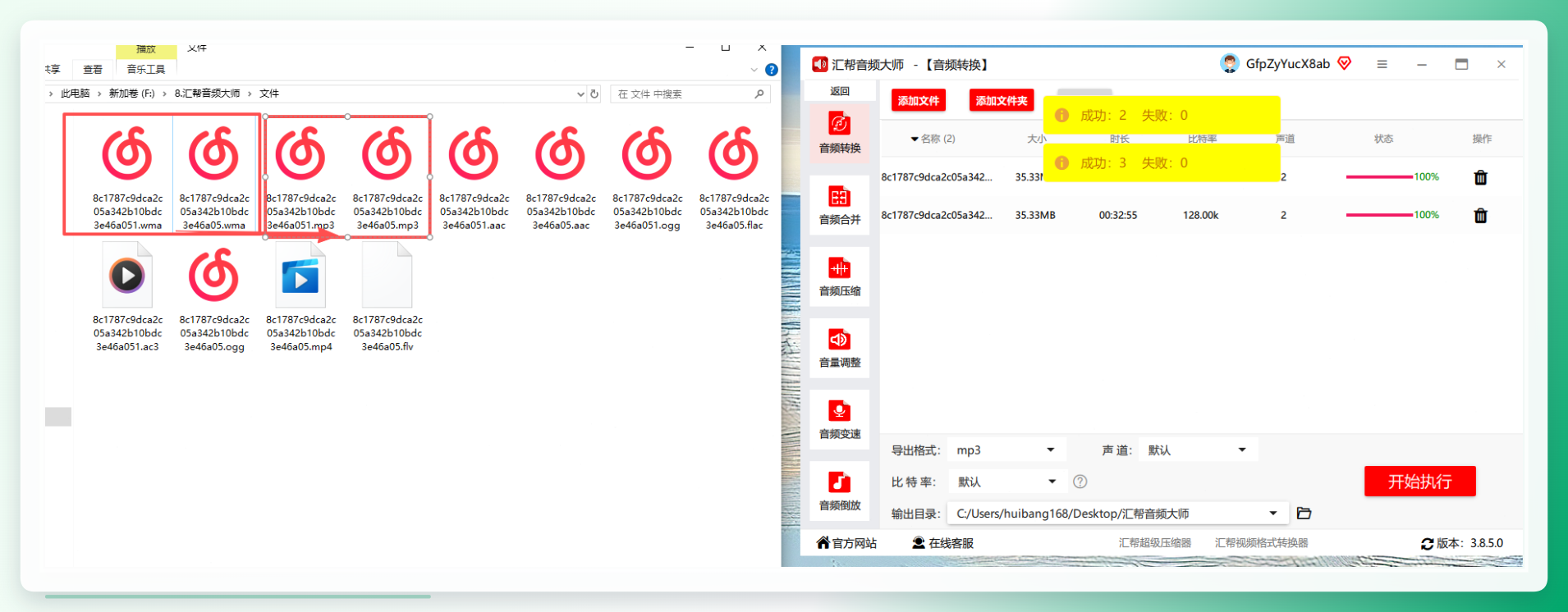This screenshot has width=1568, height=612.
Task: Click the folder icon beside the 输出目录 path
Action: coord(1304,514)
